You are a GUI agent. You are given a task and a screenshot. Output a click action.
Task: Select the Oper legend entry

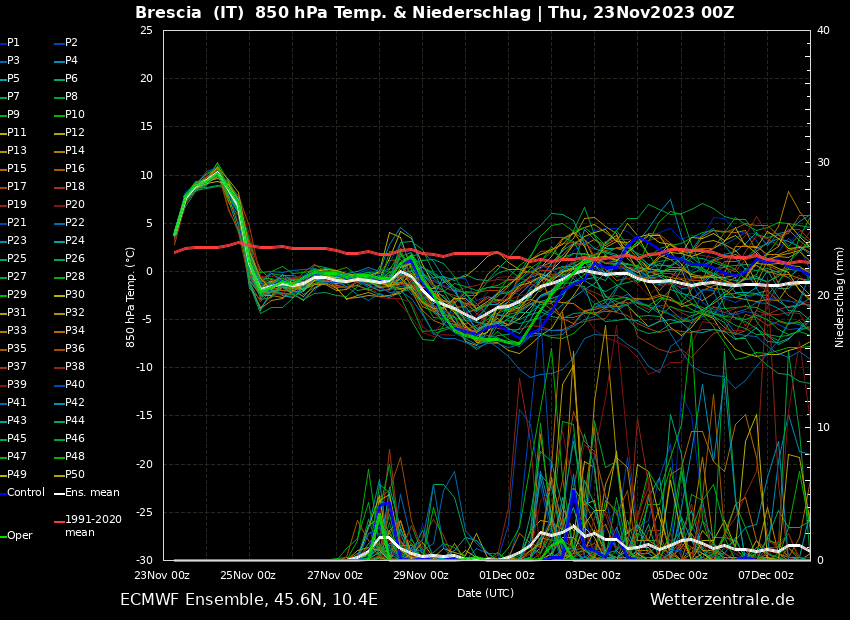pyautogui.click(x=20, y=536)
